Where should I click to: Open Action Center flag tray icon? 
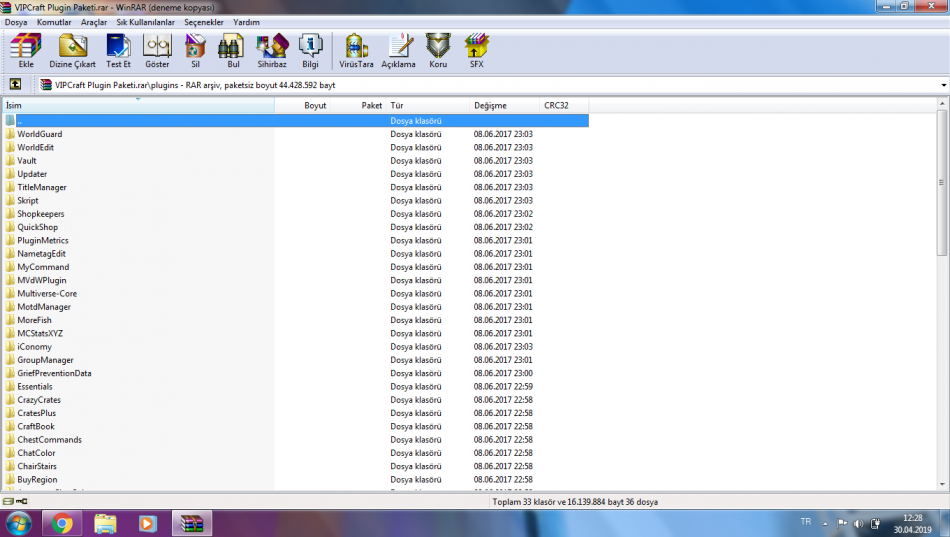tap(842, 523)
